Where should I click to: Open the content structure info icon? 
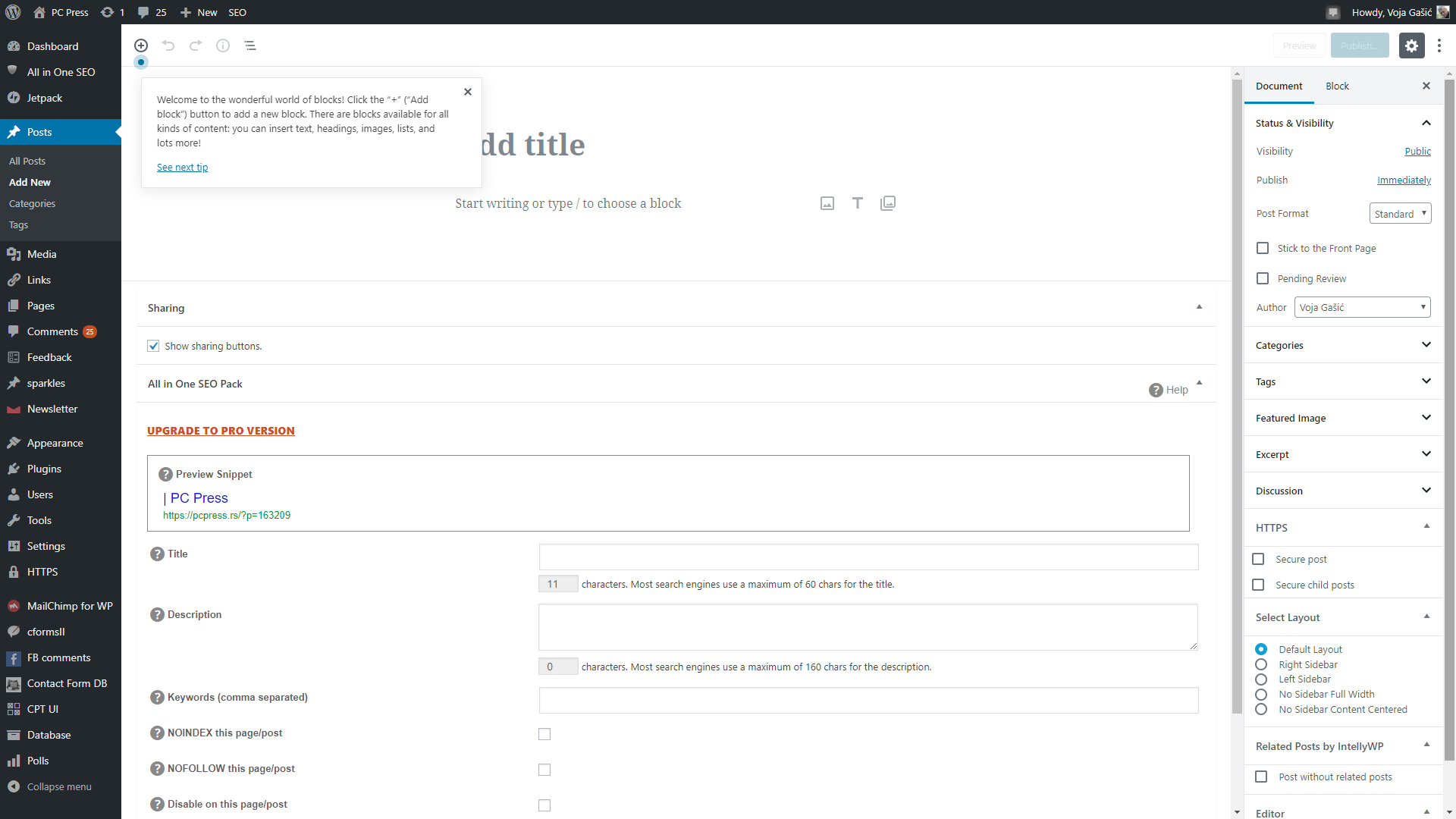pyautogui.click(x=223, y=45)
